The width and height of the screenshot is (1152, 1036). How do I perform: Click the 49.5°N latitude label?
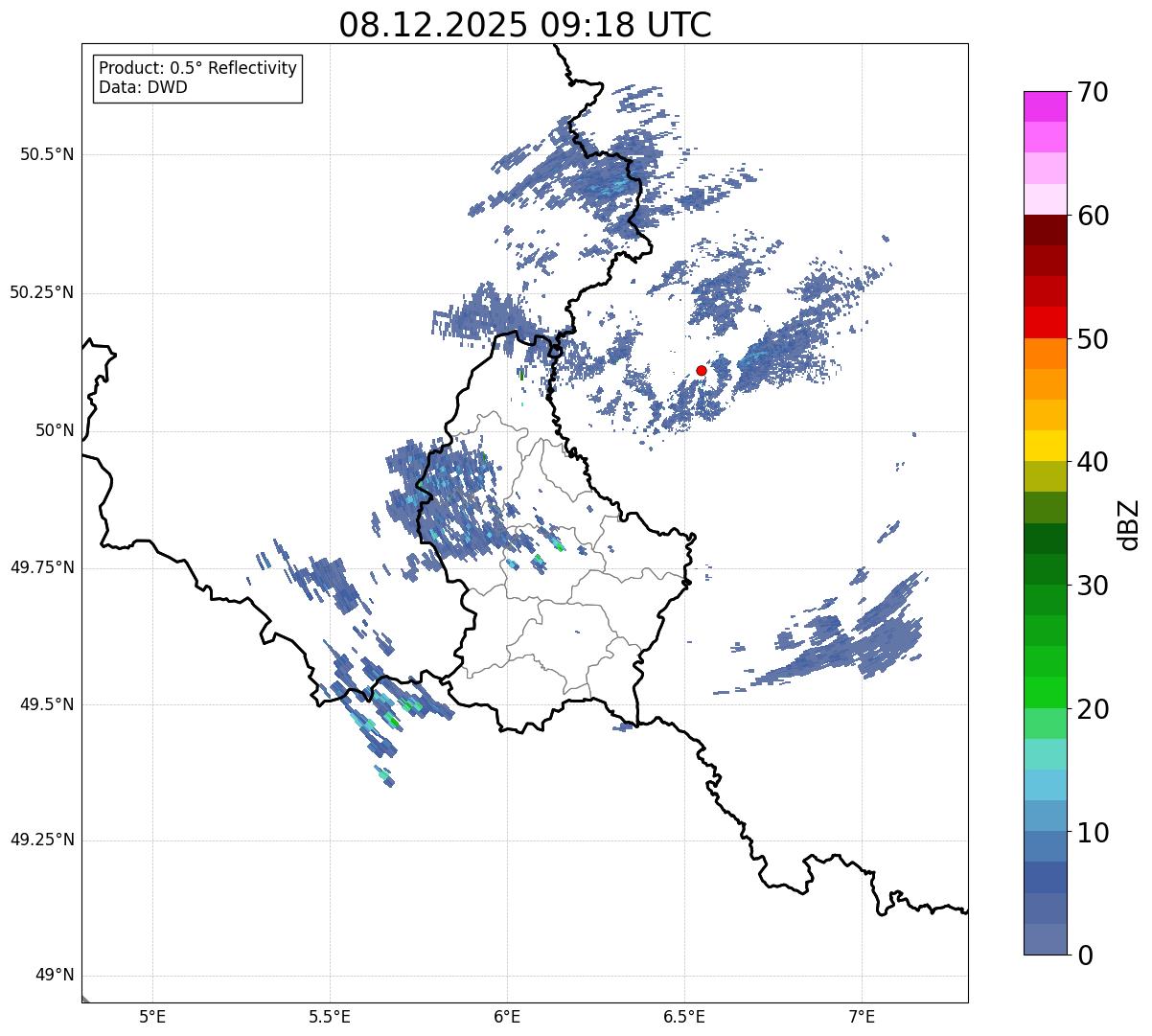click(47, 704)
